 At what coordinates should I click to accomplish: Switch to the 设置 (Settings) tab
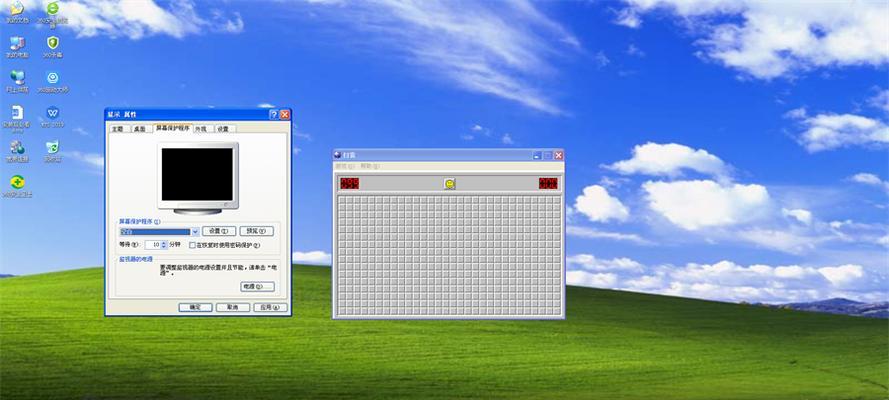pos(223,129)
